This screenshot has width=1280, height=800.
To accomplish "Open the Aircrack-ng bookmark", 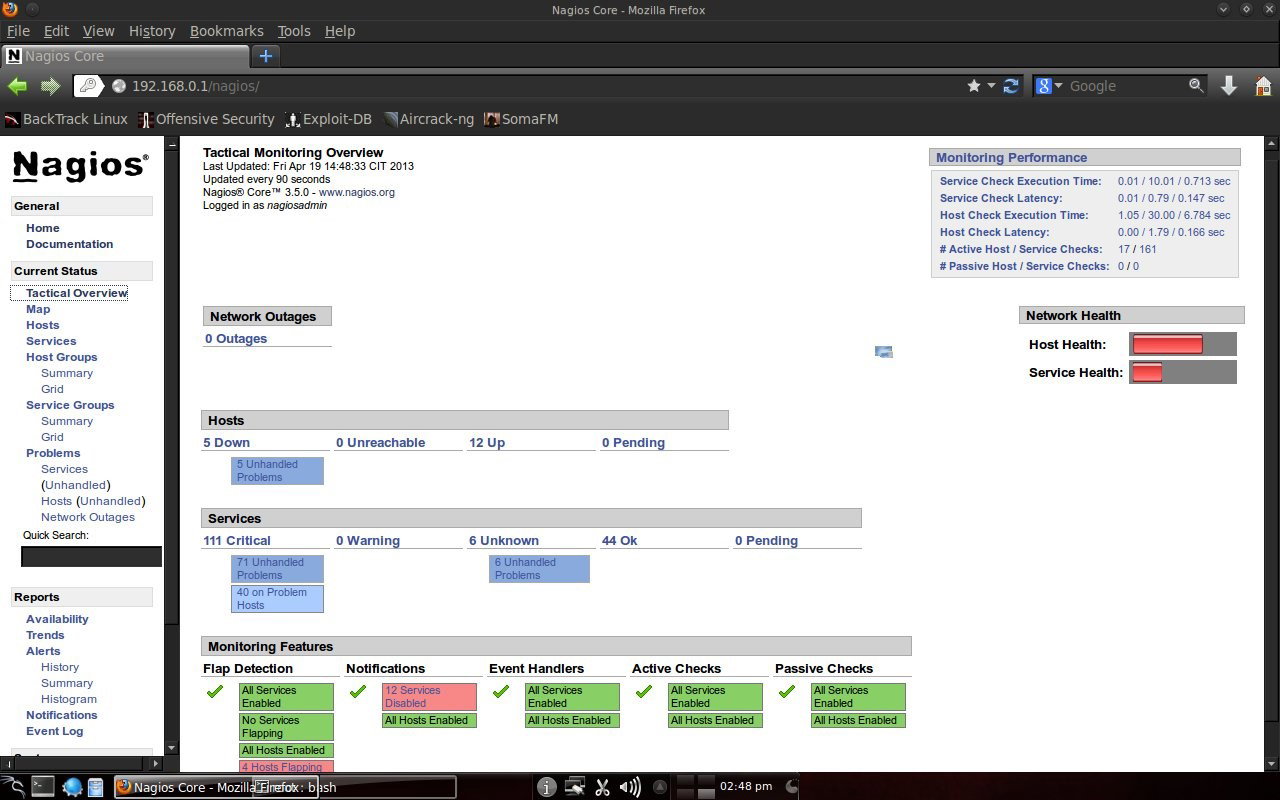I will [428, 119].
